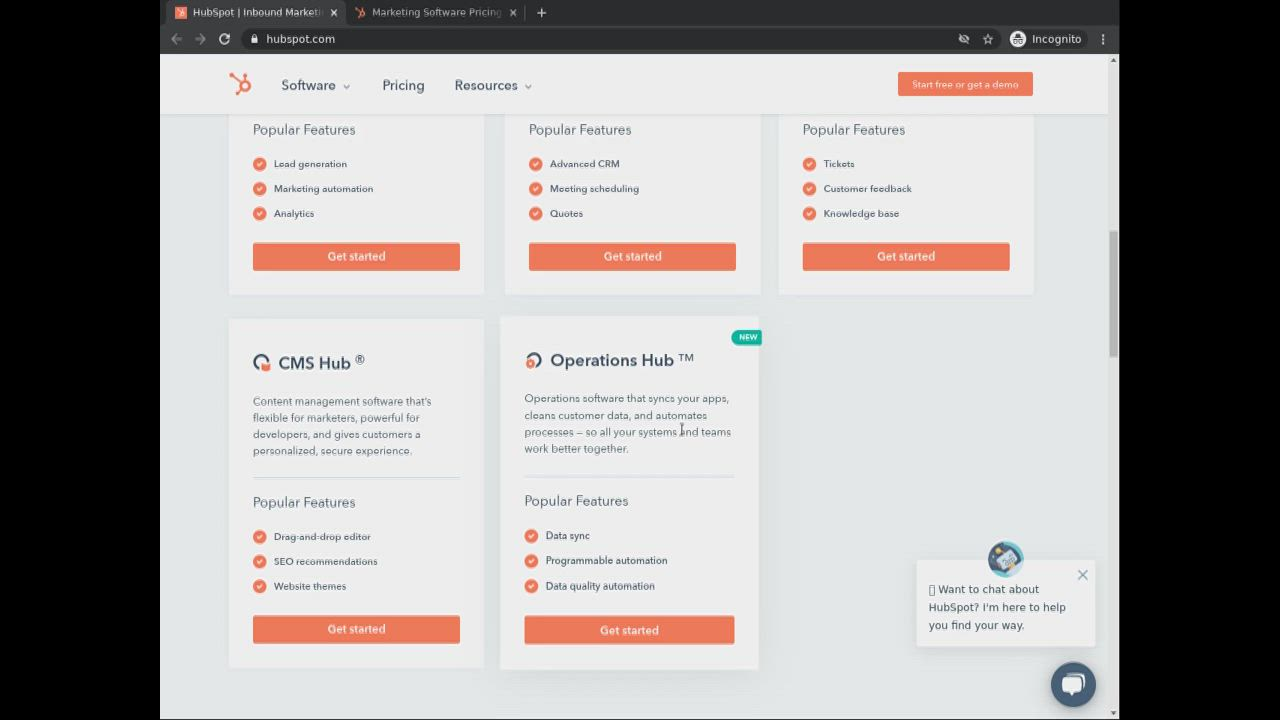Screen dimensions: 1280x720
Task: Switch to the HubSpot Inbound Marketing tab
Action: tap(257, 12)
